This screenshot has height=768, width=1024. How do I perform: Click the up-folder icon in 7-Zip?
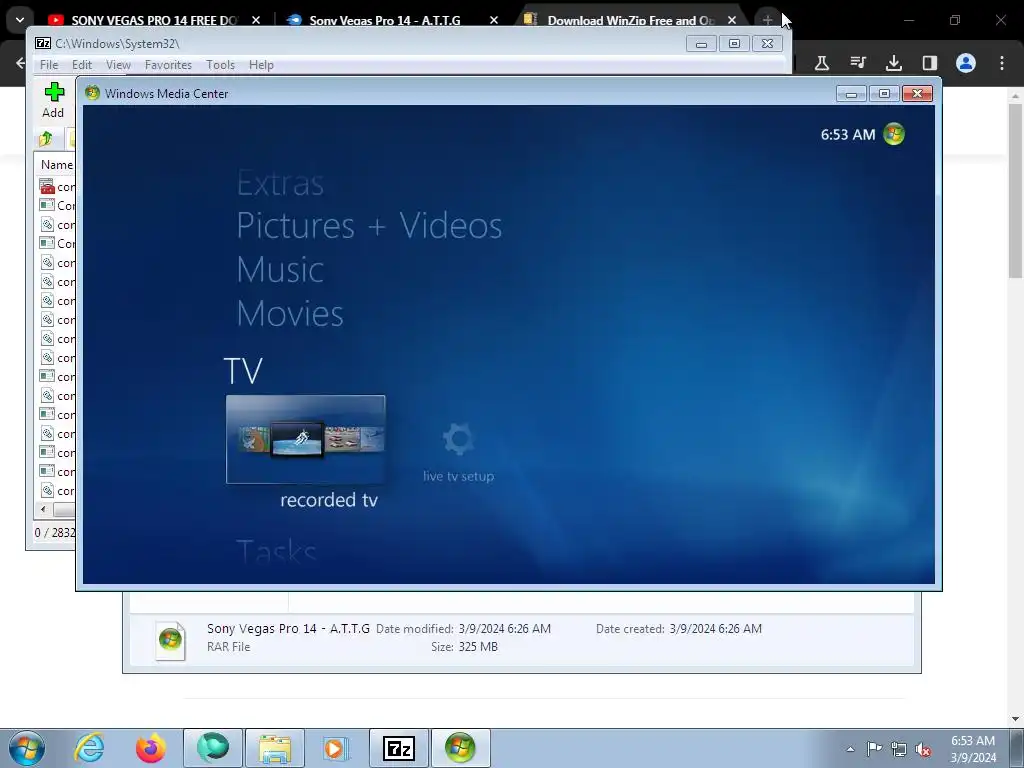(46, 138)
